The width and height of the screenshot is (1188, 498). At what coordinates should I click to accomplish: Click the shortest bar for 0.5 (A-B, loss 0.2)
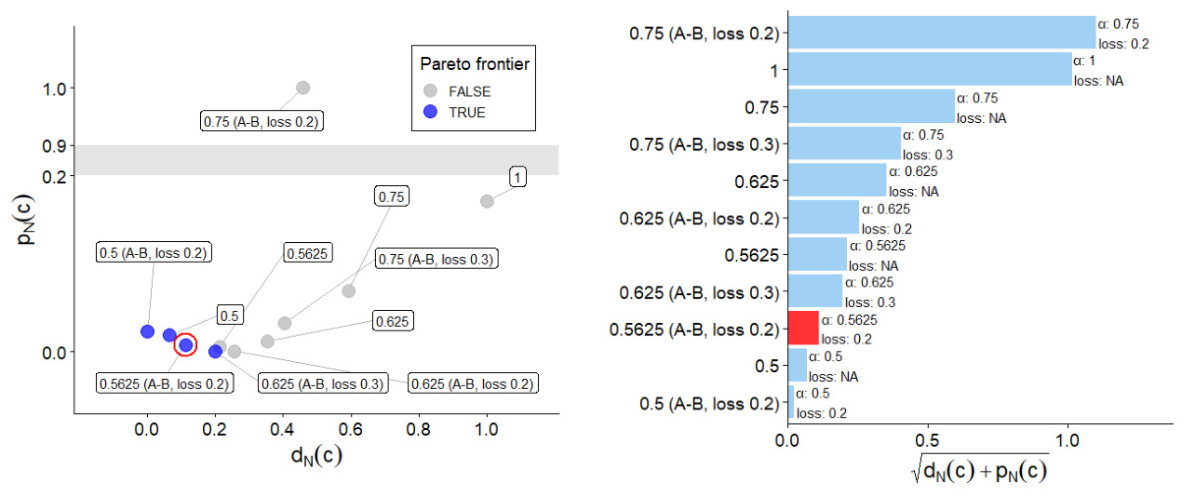click(x=791, y=402)
